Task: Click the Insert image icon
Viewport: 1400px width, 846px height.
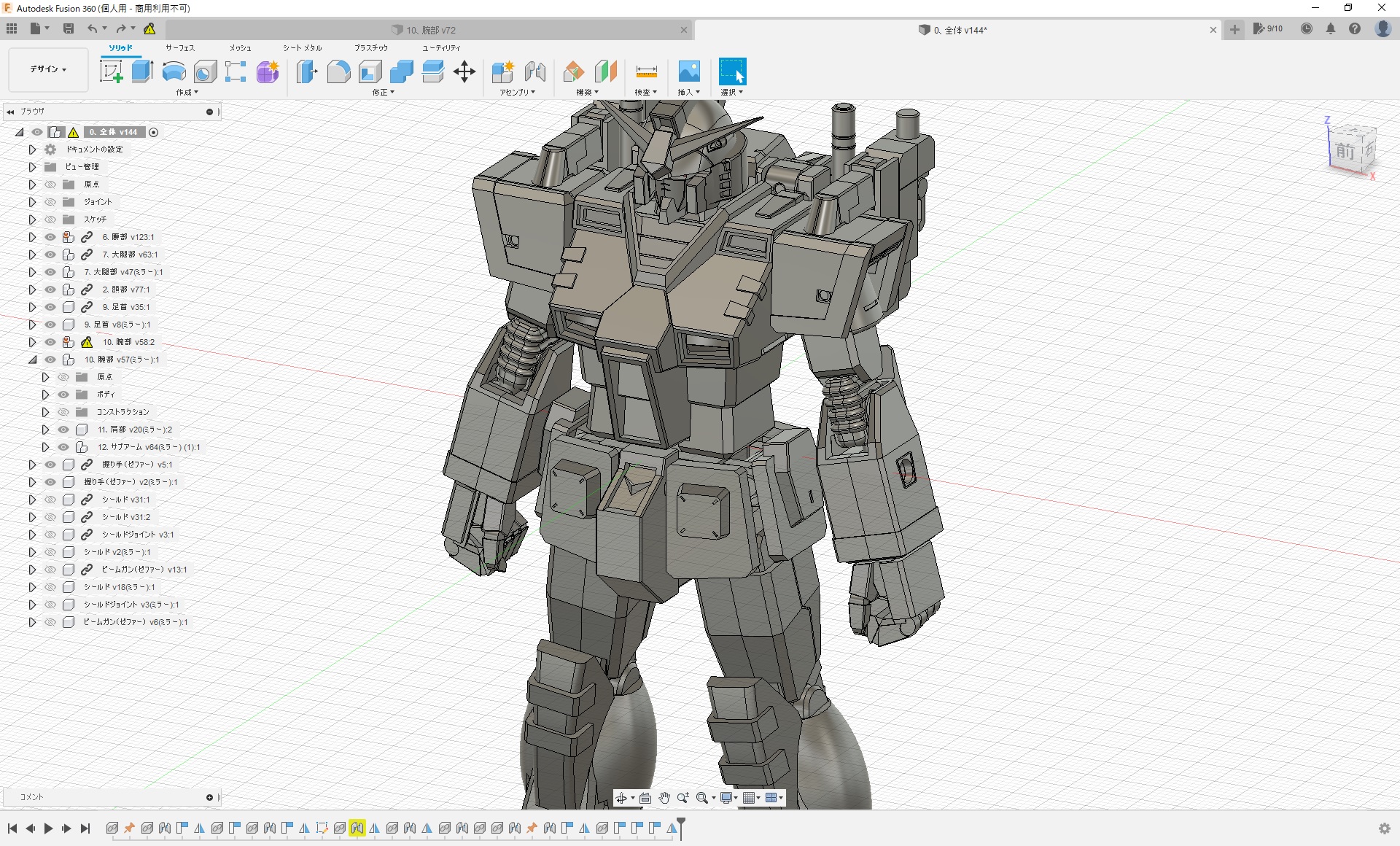Action: point(688,71)
